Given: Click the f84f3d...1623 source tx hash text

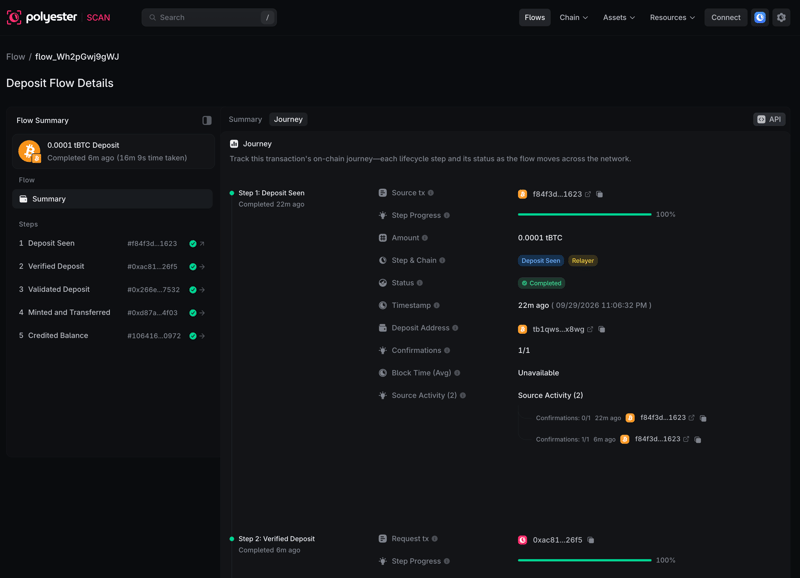Looking at the screenshot, I should click(557, 194).
